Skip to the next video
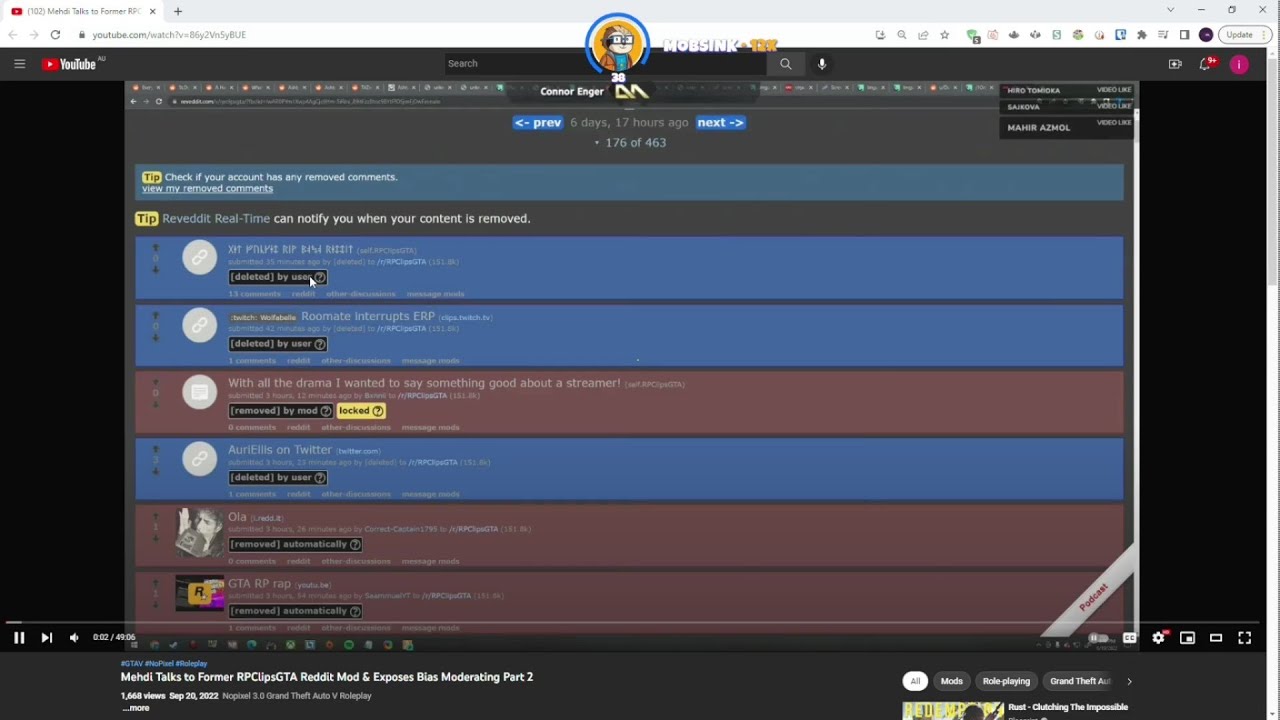The image size is (1280, 720). coord(46,638)
